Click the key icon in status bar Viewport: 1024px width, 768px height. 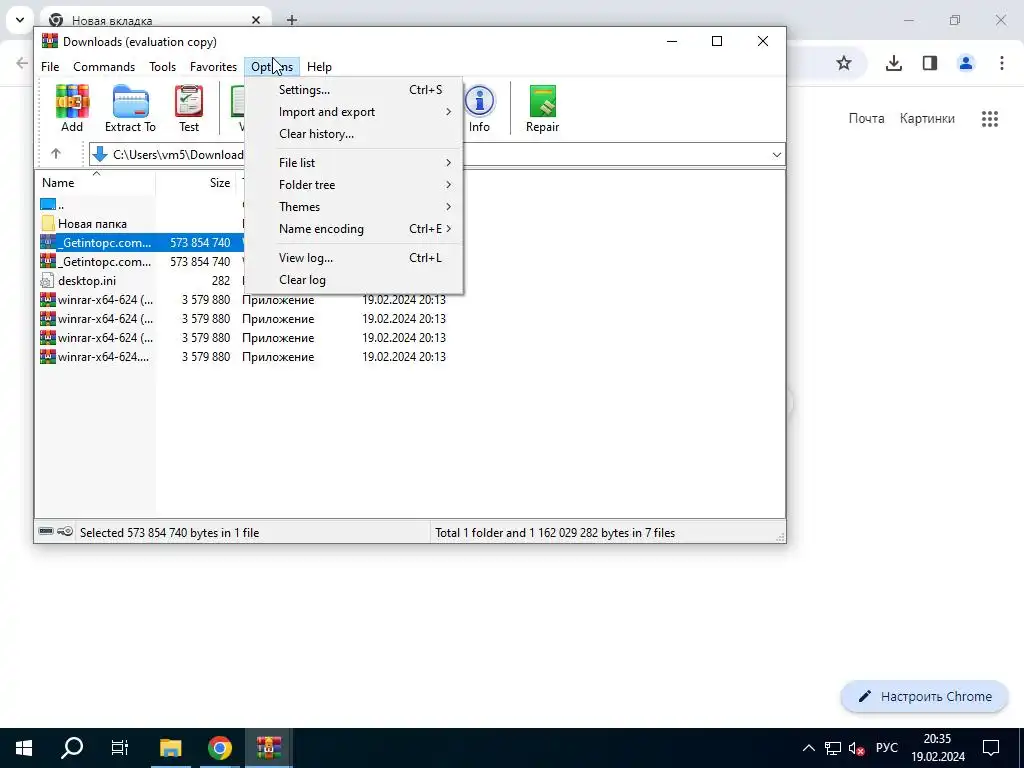[x=65, y=532]
